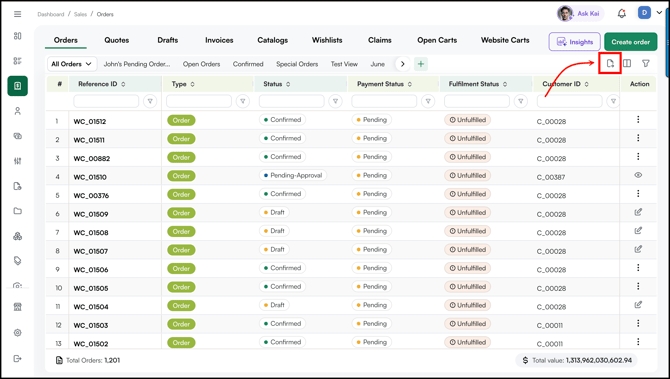Open the Insights button
The width and height of the screenshot is (670, 379).
coord(575,42)
